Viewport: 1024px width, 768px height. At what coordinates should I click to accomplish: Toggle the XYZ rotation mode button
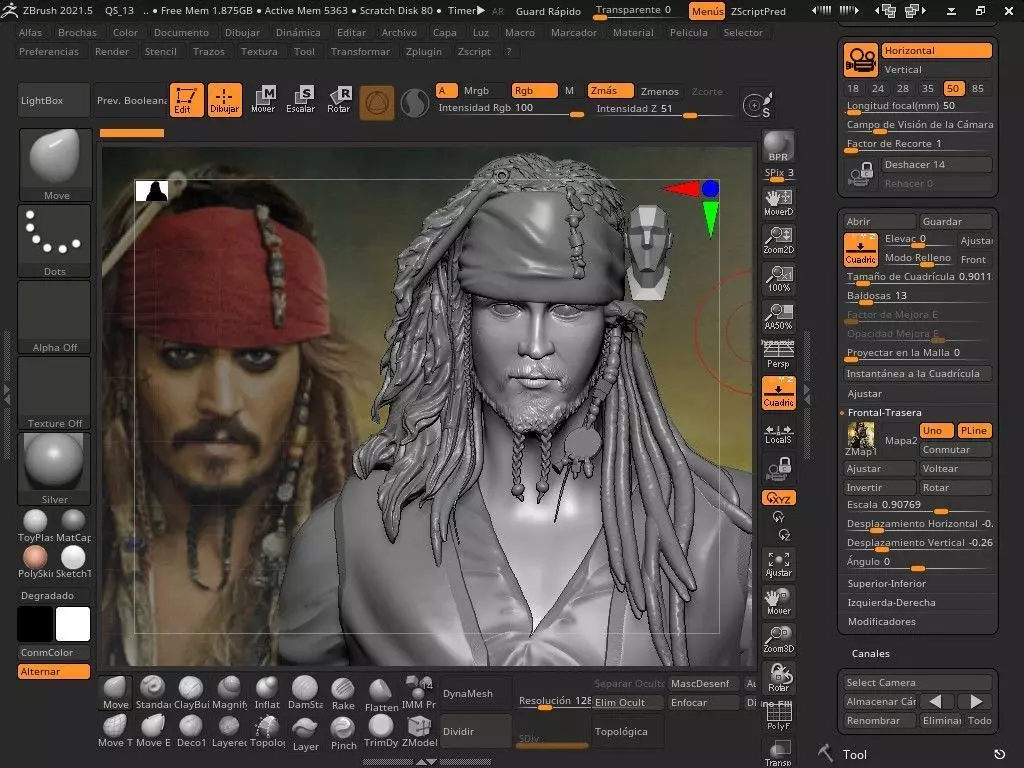[778, 498]
